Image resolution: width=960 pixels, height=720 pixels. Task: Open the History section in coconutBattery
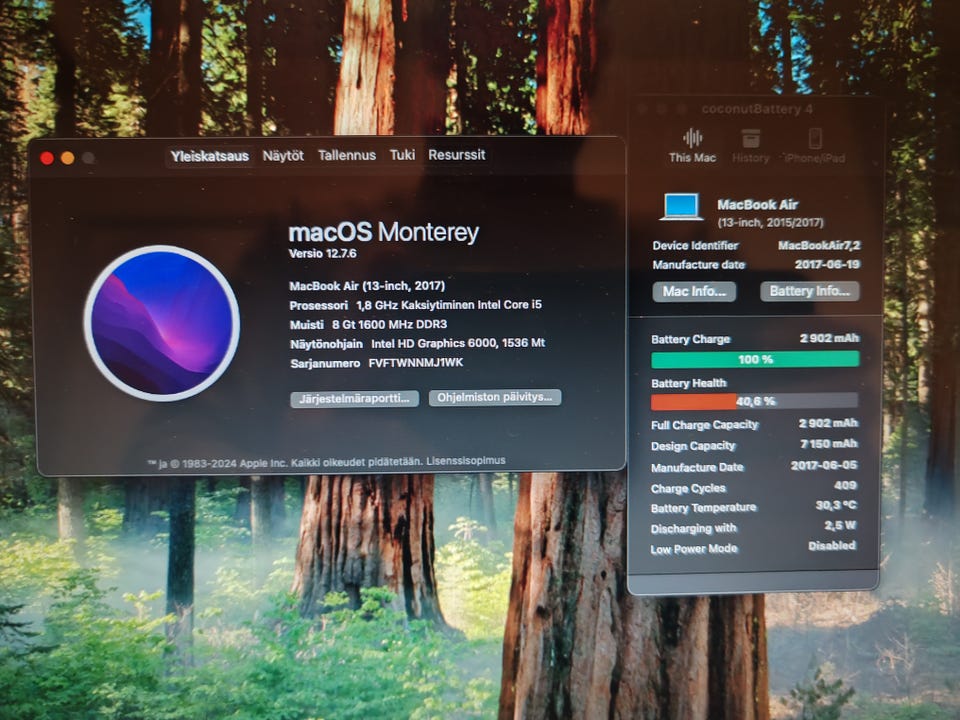(x=751, y=146)
